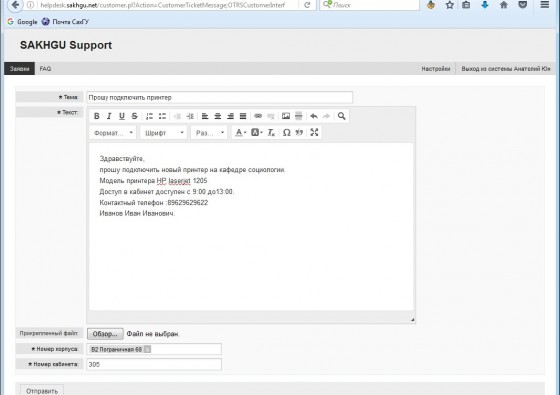Open the Почта СахГУ bookmark
The height and width of the screenshot is (395, 560).
click(x=65, y=22)
